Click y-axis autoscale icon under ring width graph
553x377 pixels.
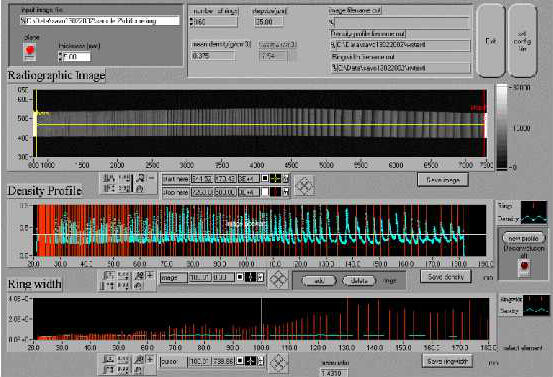(109, 370)
